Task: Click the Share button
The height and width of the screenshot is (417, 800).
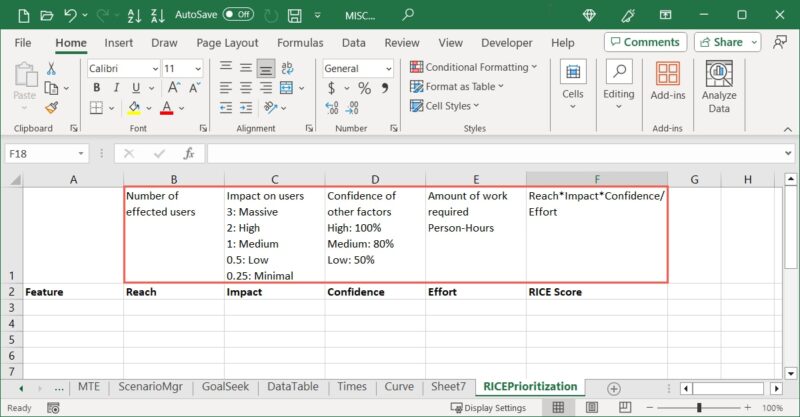Action: point(727,42)
